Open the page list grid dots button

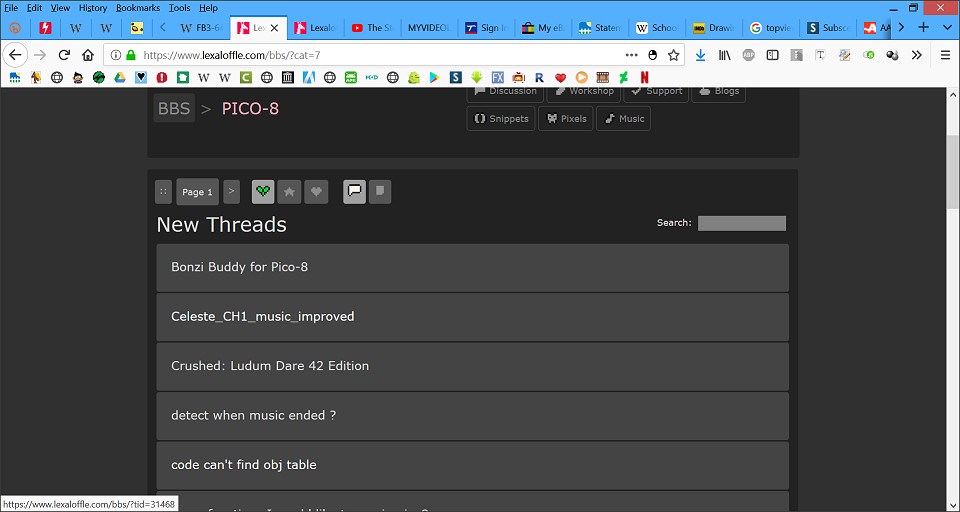[x=163, y=192]
